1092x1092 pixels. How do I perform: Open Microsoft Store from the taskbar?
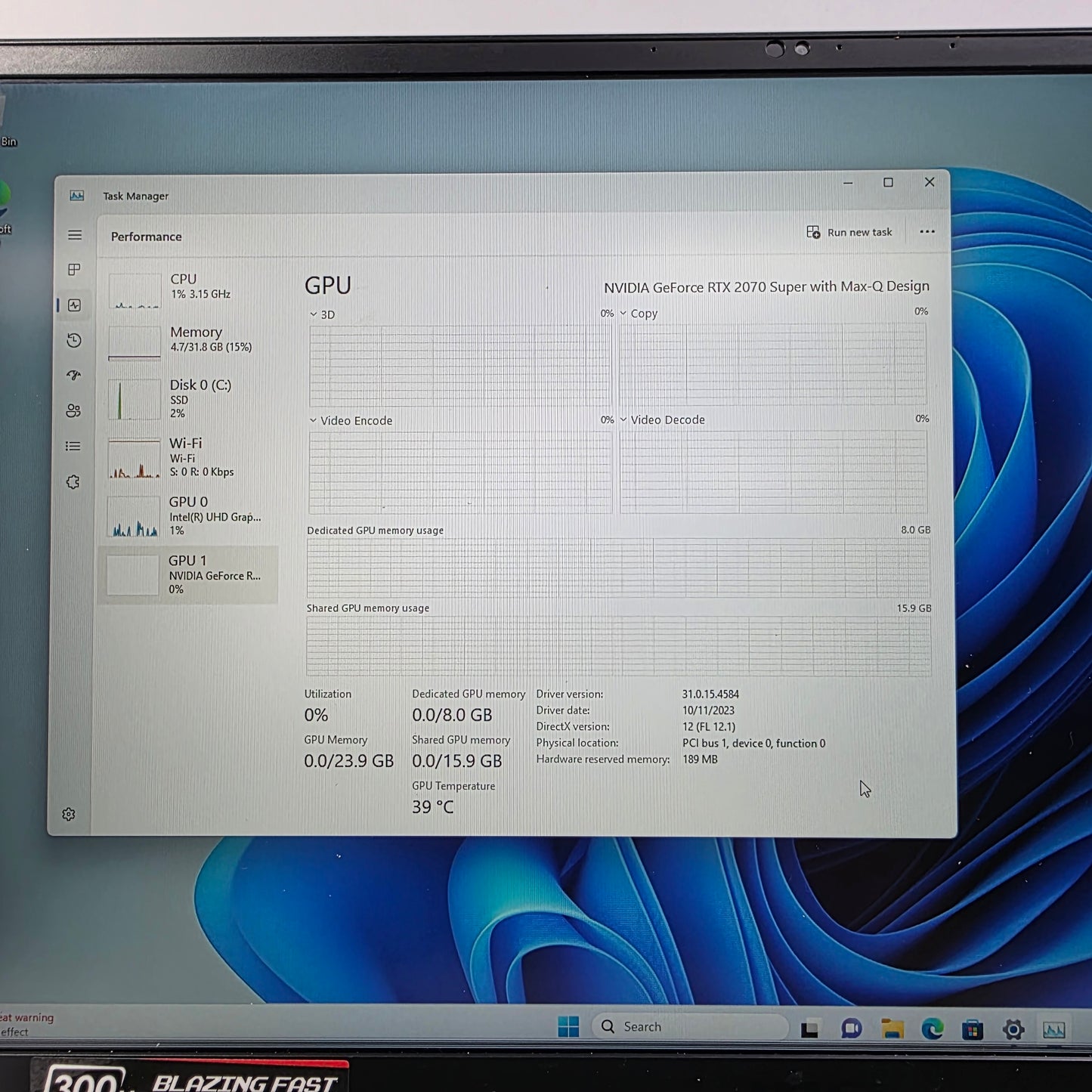(973, 1029)
